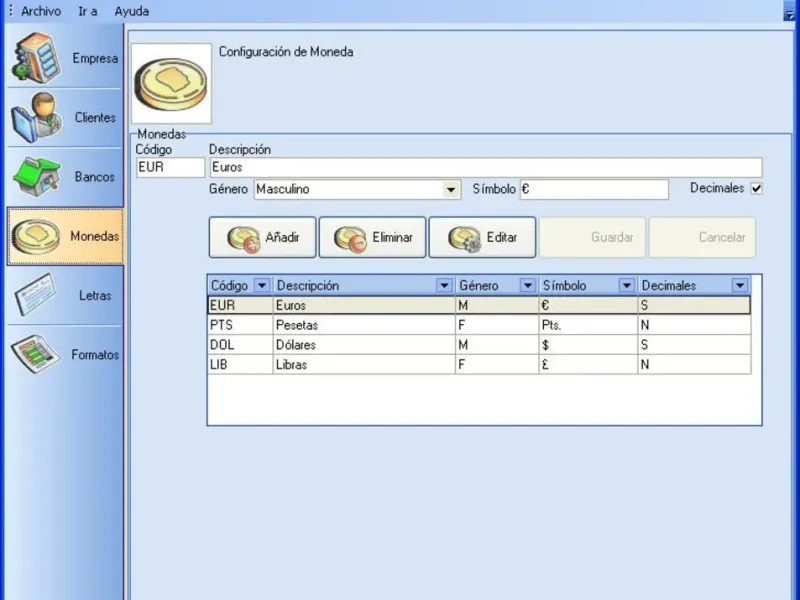Expand the Género combo box
The image size is (800, 600).
451,190
